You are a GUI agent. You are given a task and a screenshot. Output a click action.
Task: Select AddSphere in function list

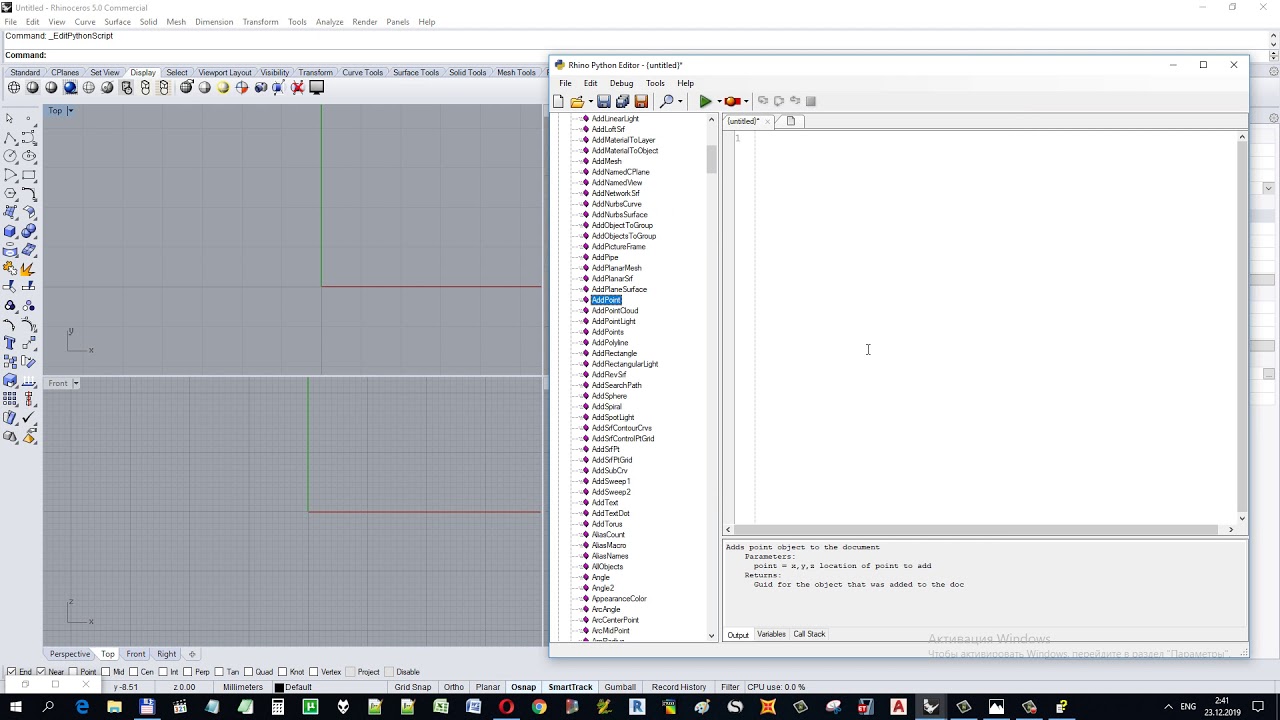[609, 396]
